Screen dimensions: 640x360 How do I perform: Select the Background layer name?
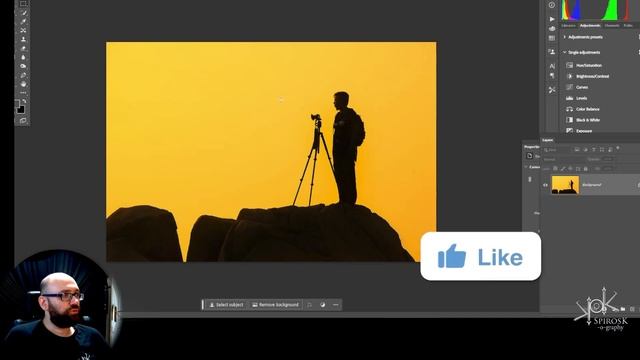[x=592, y=185]
